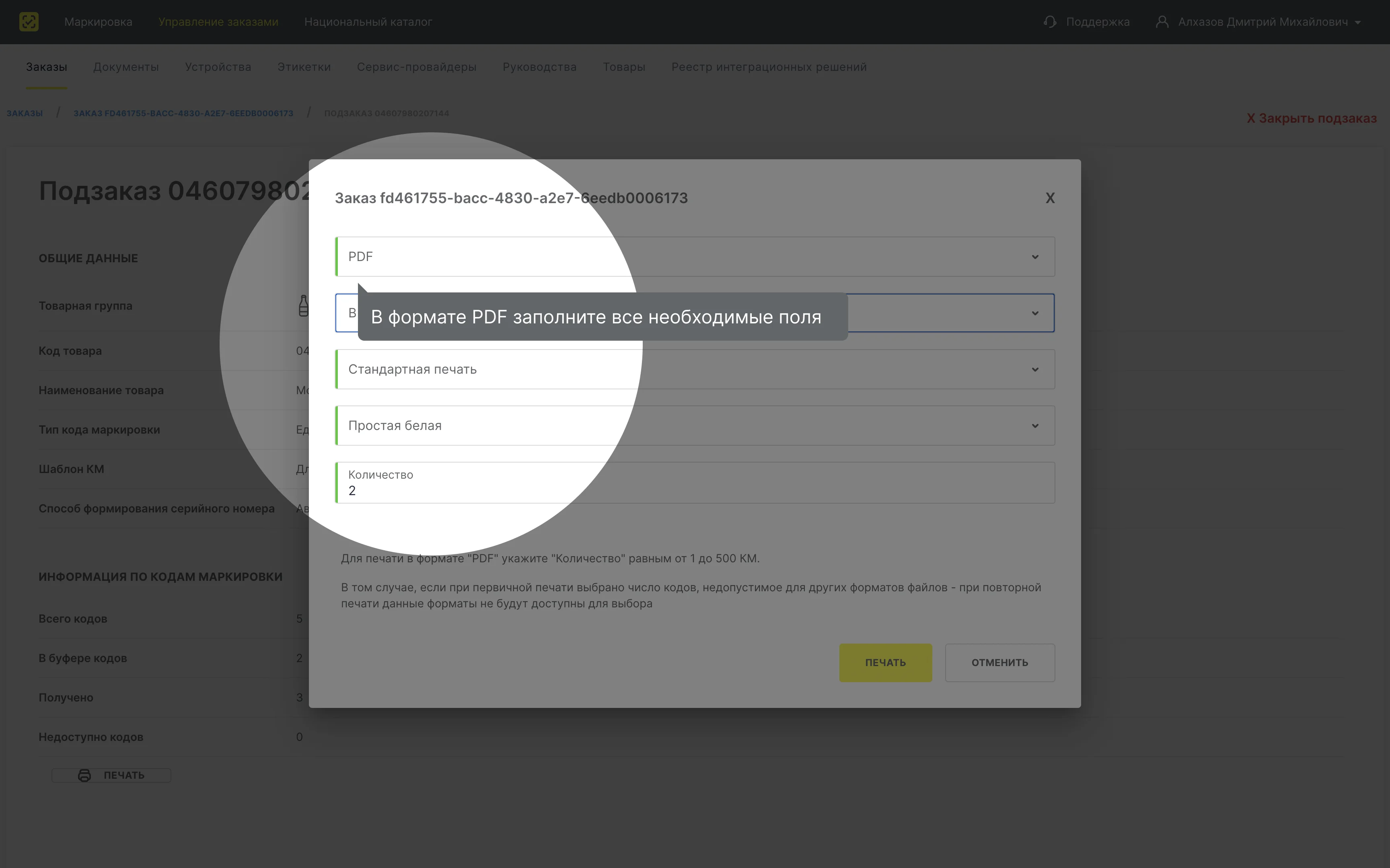Switch to the Документы tab
Screen dimensions: 1390x868
125,67
